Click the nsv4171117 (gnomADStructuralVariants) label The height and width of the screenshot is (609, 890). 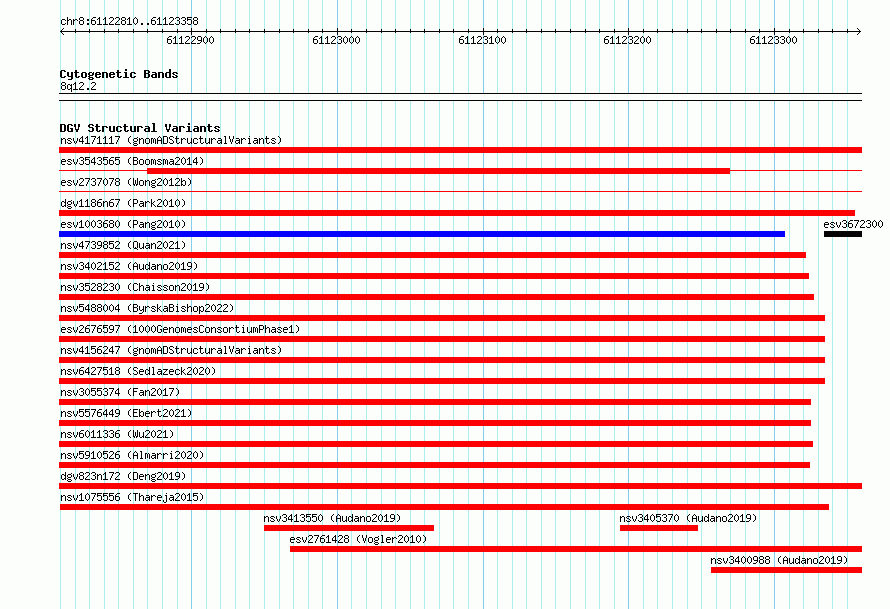pos(171,140)
